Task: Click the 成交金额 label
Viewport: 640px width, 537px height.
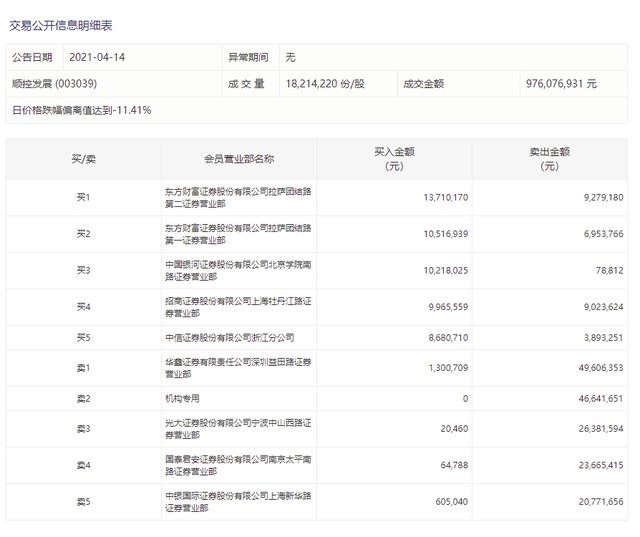Action: [423, 84]
